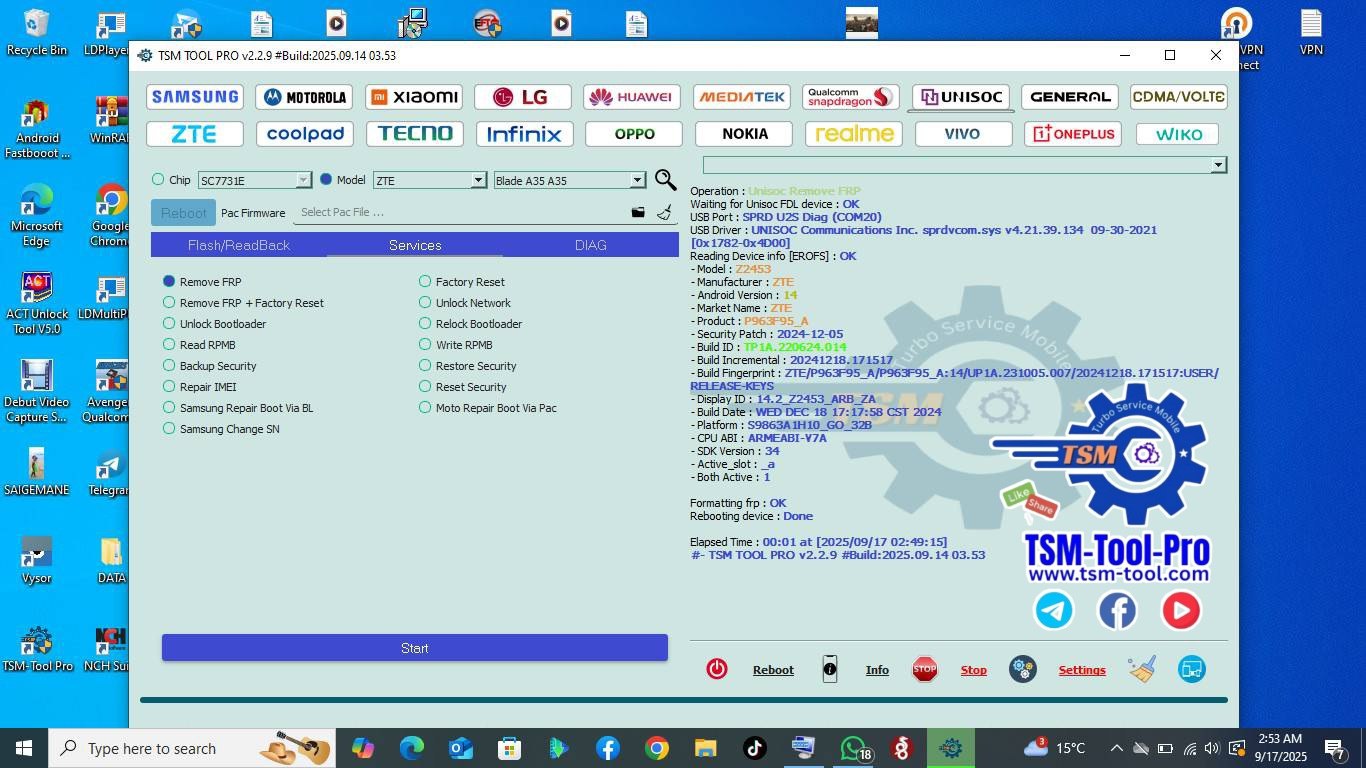The height and width of the screenshot is (768, 1366).
Task: Select the LG brand button
Action: click(x=523, y=97)
